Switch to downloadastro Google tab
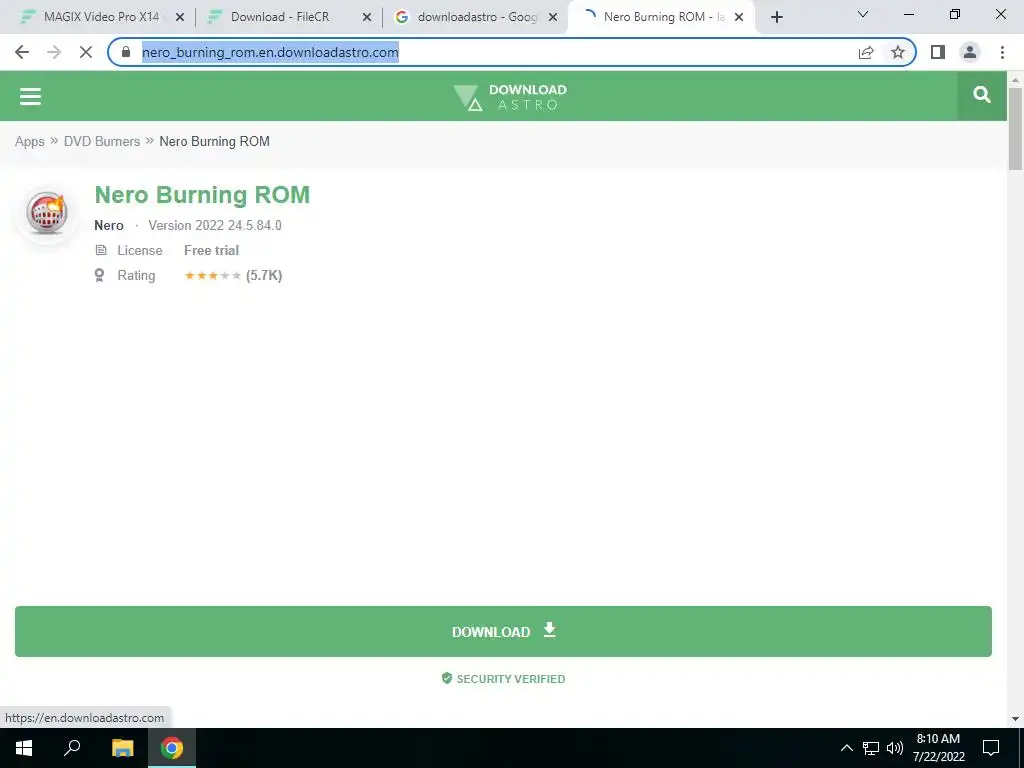 [x=475, y=17]
